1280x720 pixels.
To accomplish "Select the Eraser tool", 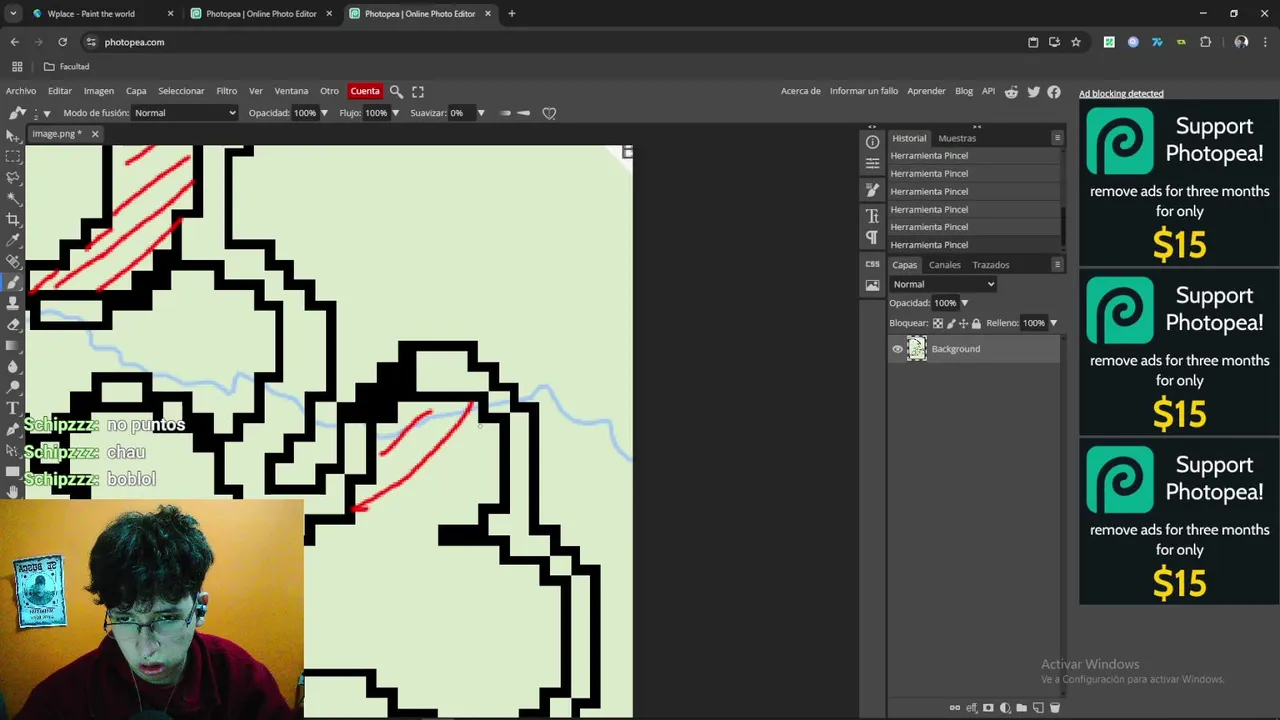I will click(x=12, y=324).
